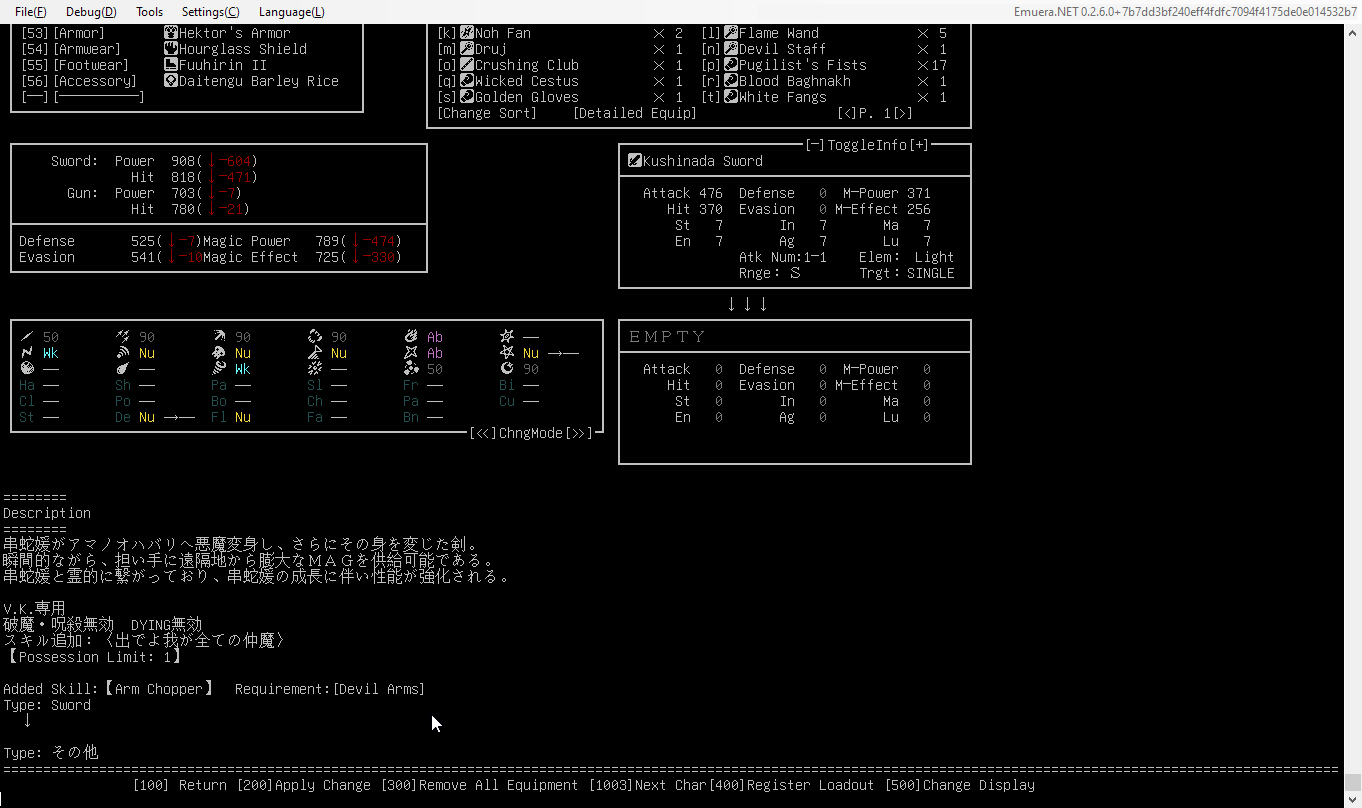
Task: Switch ChngMode to previous mode
Action: [483, 433]
